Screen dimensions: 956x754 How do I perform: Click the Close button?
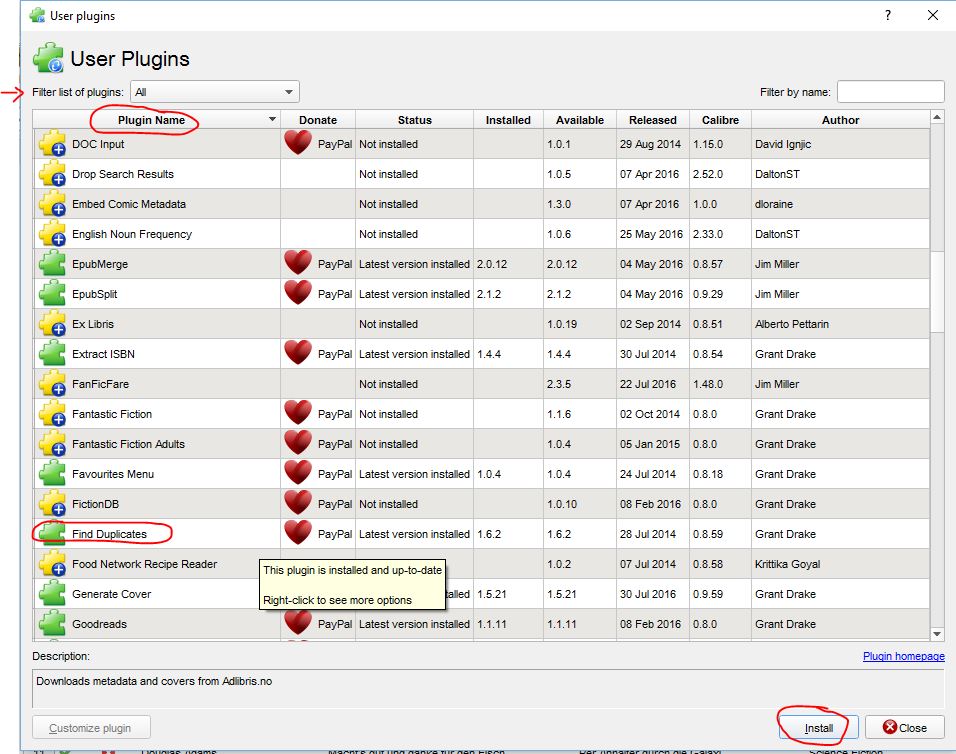coord(905,728)
